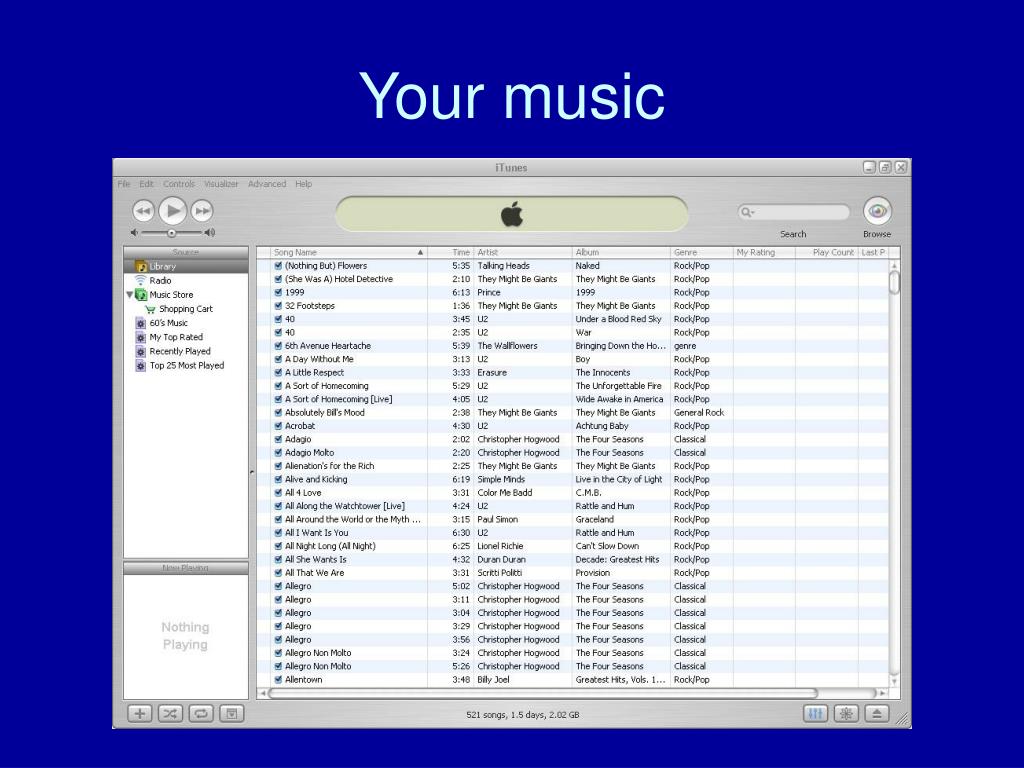The width and height of the screenshot is (1024, 768).
Task: Uncheck A Little Respect checkbox
Action: point(278,372)
